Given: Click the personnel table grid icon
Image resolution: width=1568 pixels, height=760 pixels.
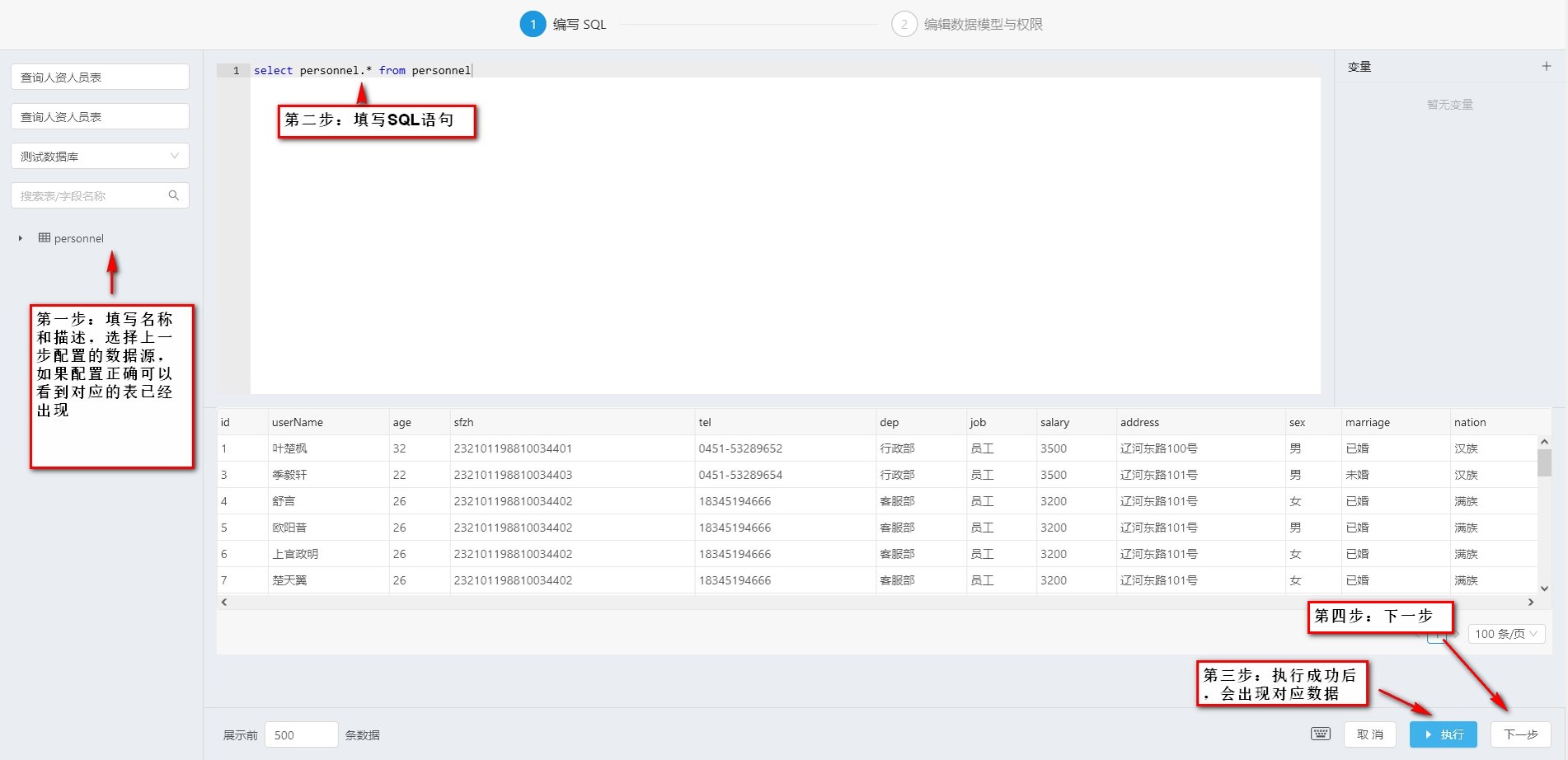Looking at the screenshot, I should coord(45,238).
